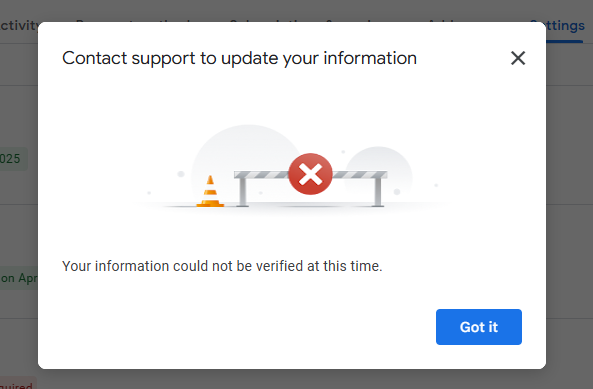Click the dialog title Contact support to update
Image resolution: width=593 pixels, height=389 pixels.
[239, 58]
